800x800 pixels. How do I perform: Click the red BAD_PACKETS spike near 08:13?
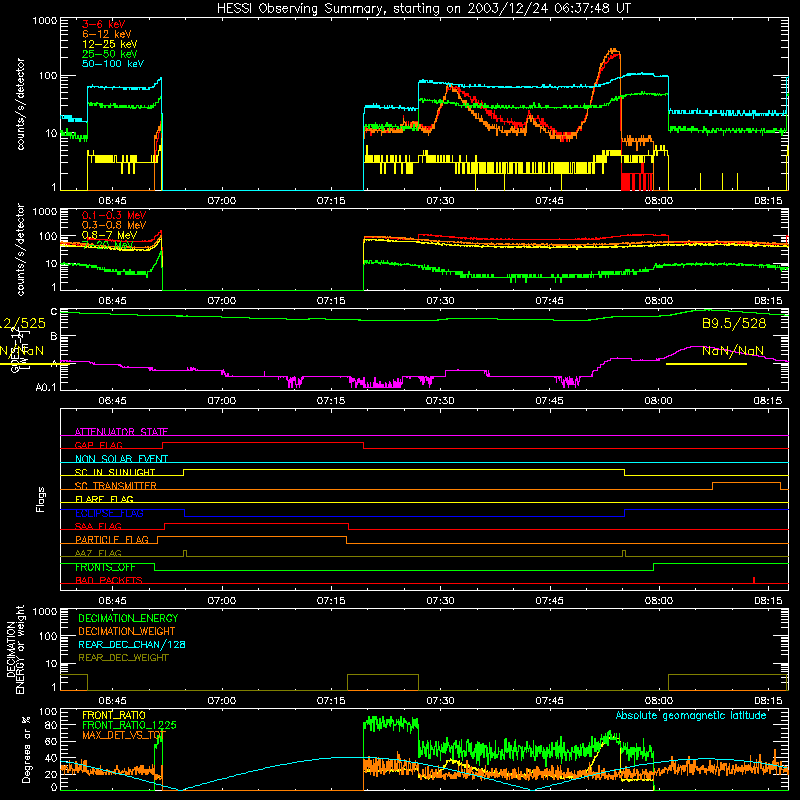(754, 580)
